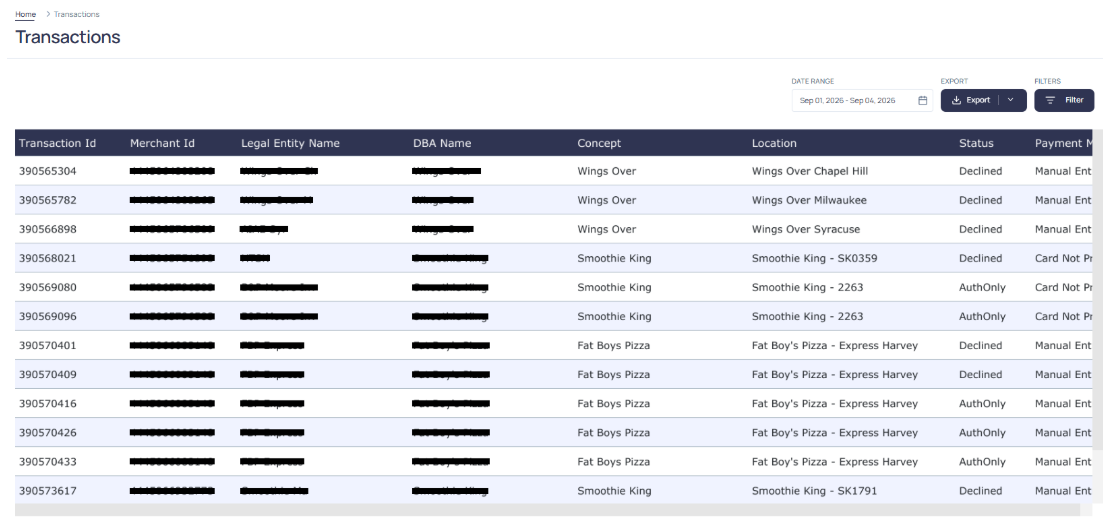This screenshot has height=525, width=1103.
Task: Click location Smoothie King - SK1791
Action: 815,491
